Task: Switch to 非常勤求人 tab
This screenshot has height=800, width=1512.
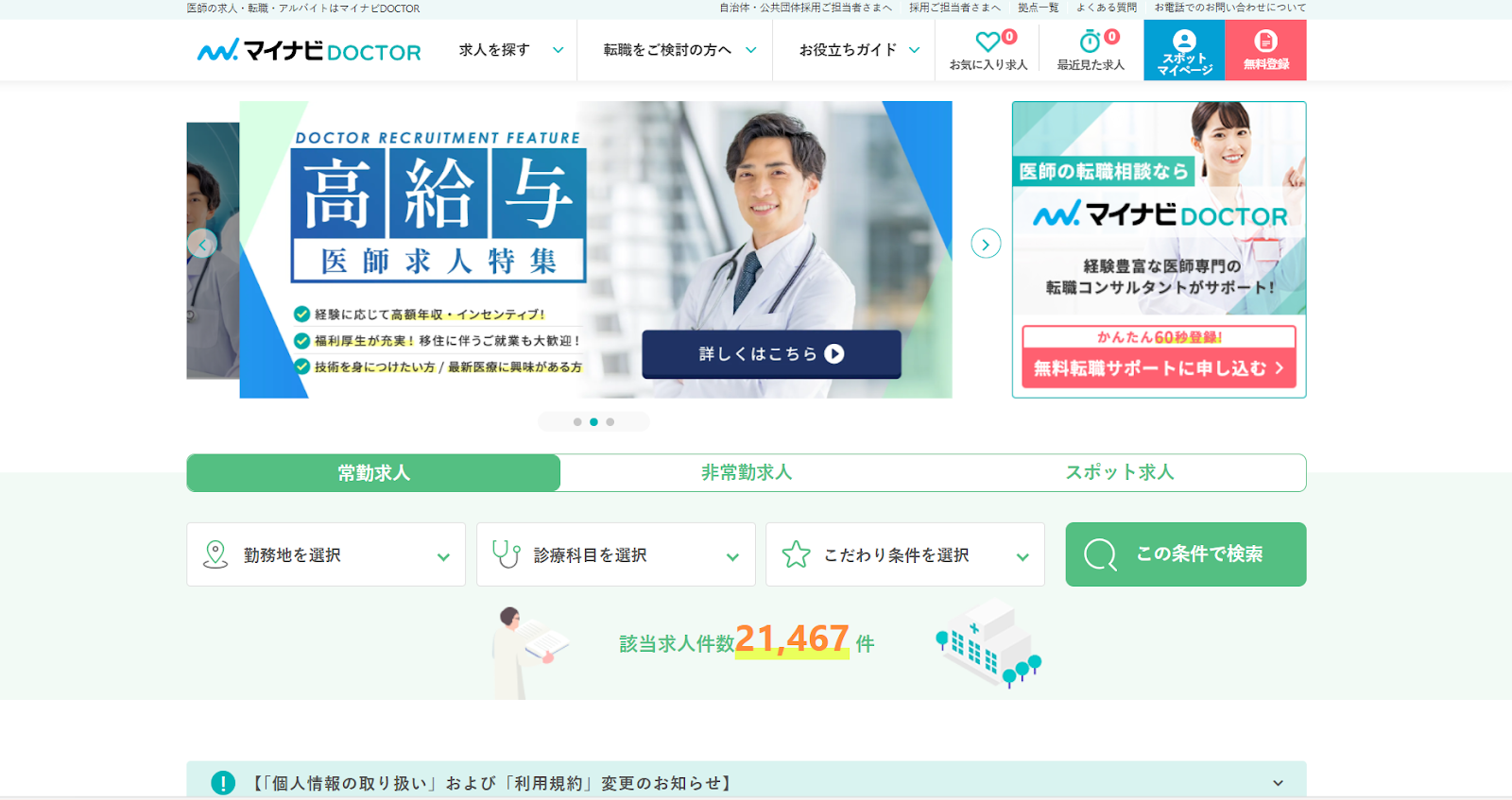Action: coord(746,473)
